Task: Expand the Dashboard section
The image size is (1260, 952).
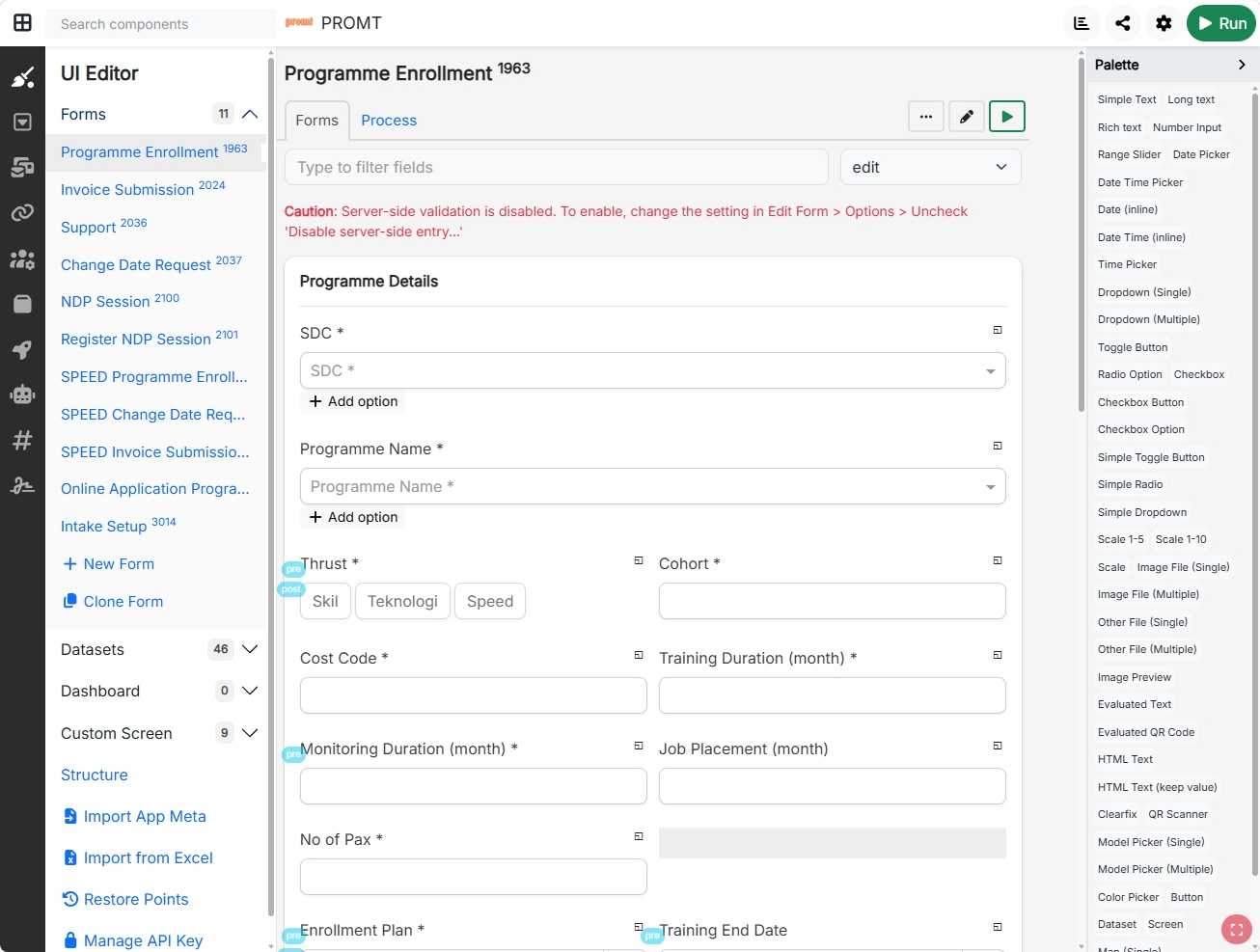Action: click(250, 691)
